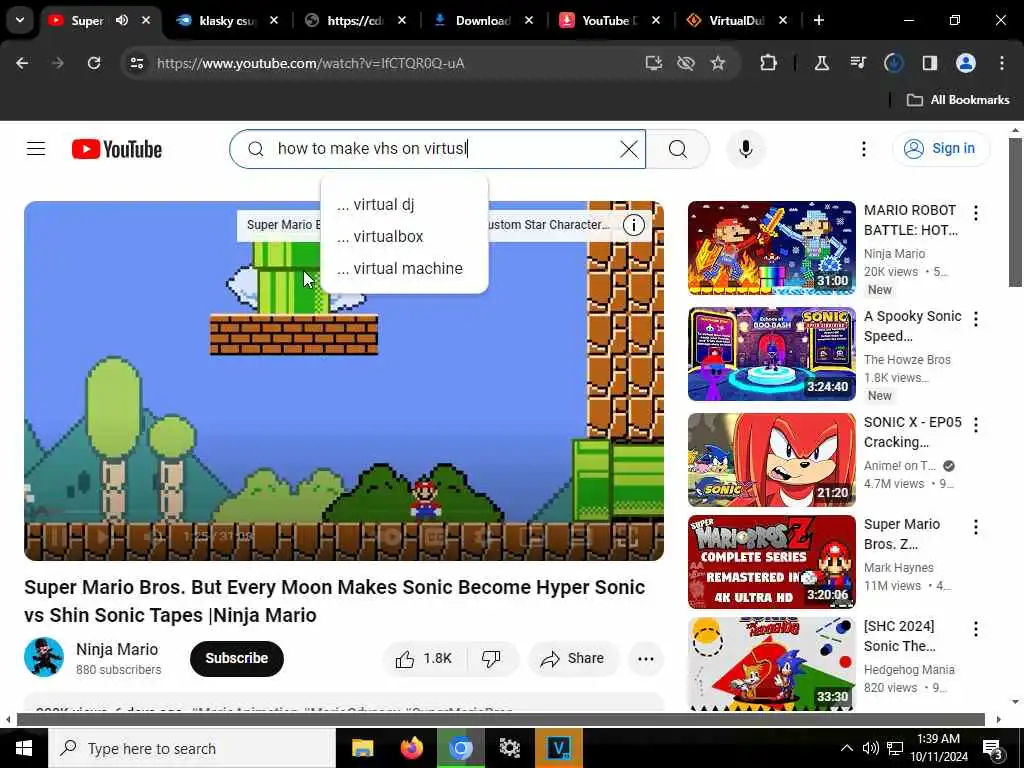Viewport: 1024px width, 768px height.
Task: Open options for SHC 2024 Sonic video
Action: point(976,629)
